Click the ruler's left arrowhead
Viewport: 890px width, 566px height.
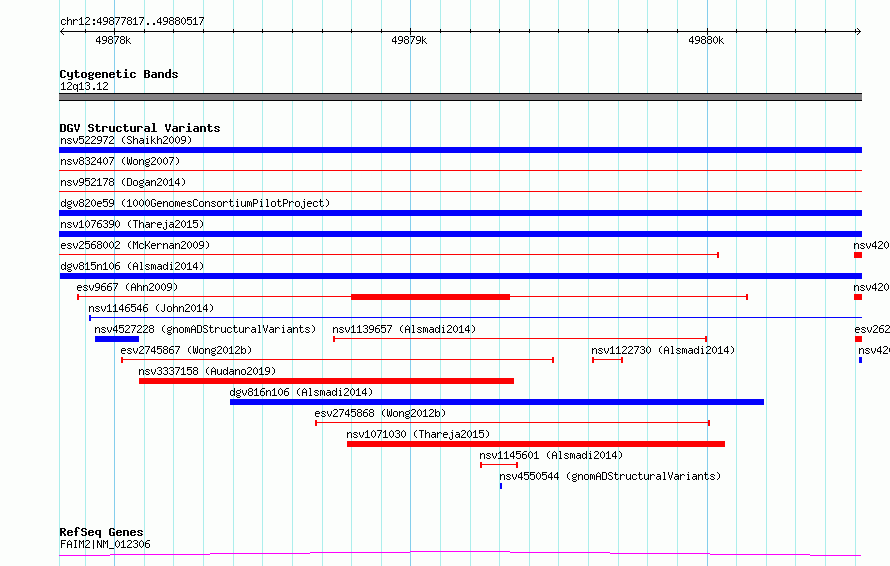click(x=62, y=32)
